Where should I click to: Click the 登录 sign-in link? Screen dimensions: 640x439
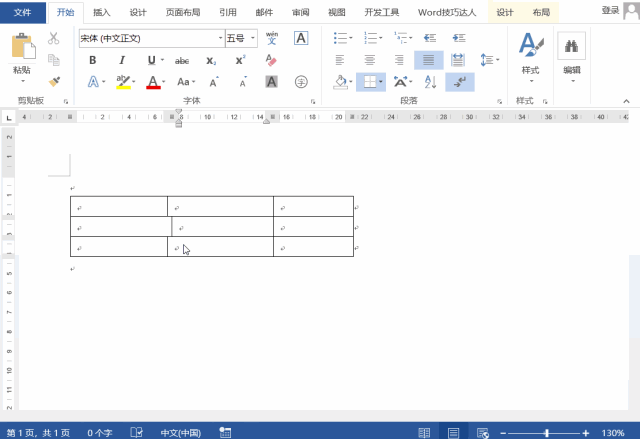click(611, 10)
